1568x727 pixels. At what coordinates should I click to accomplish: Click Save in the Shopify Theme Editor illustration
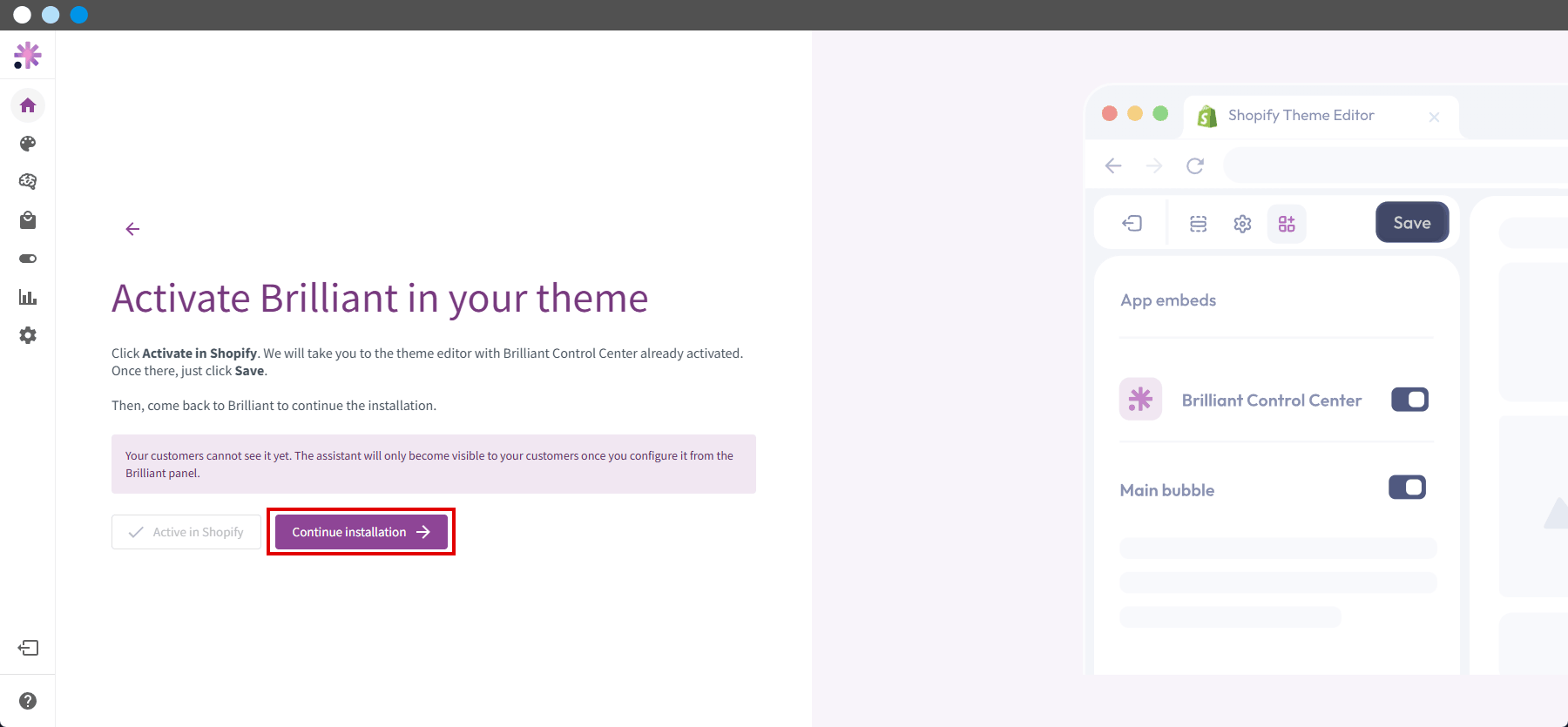pos(1412,223)
